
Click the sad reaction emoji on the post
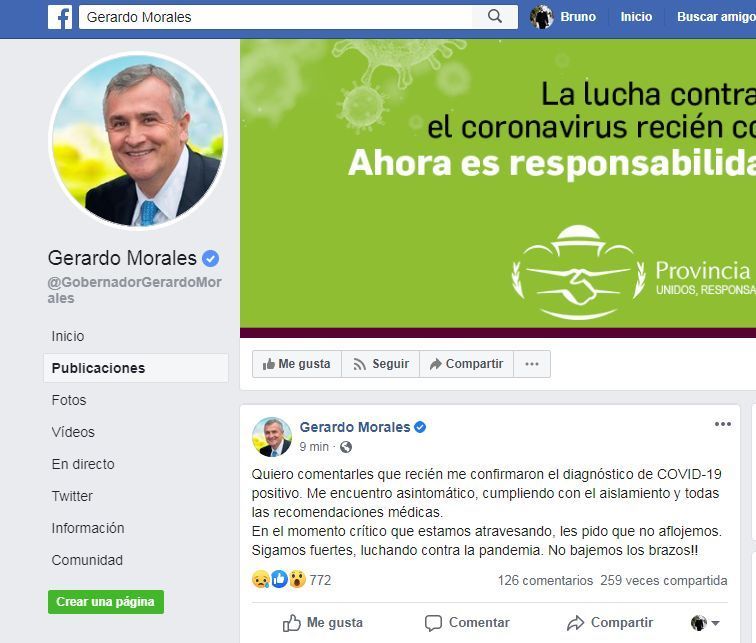click(261, 579)
